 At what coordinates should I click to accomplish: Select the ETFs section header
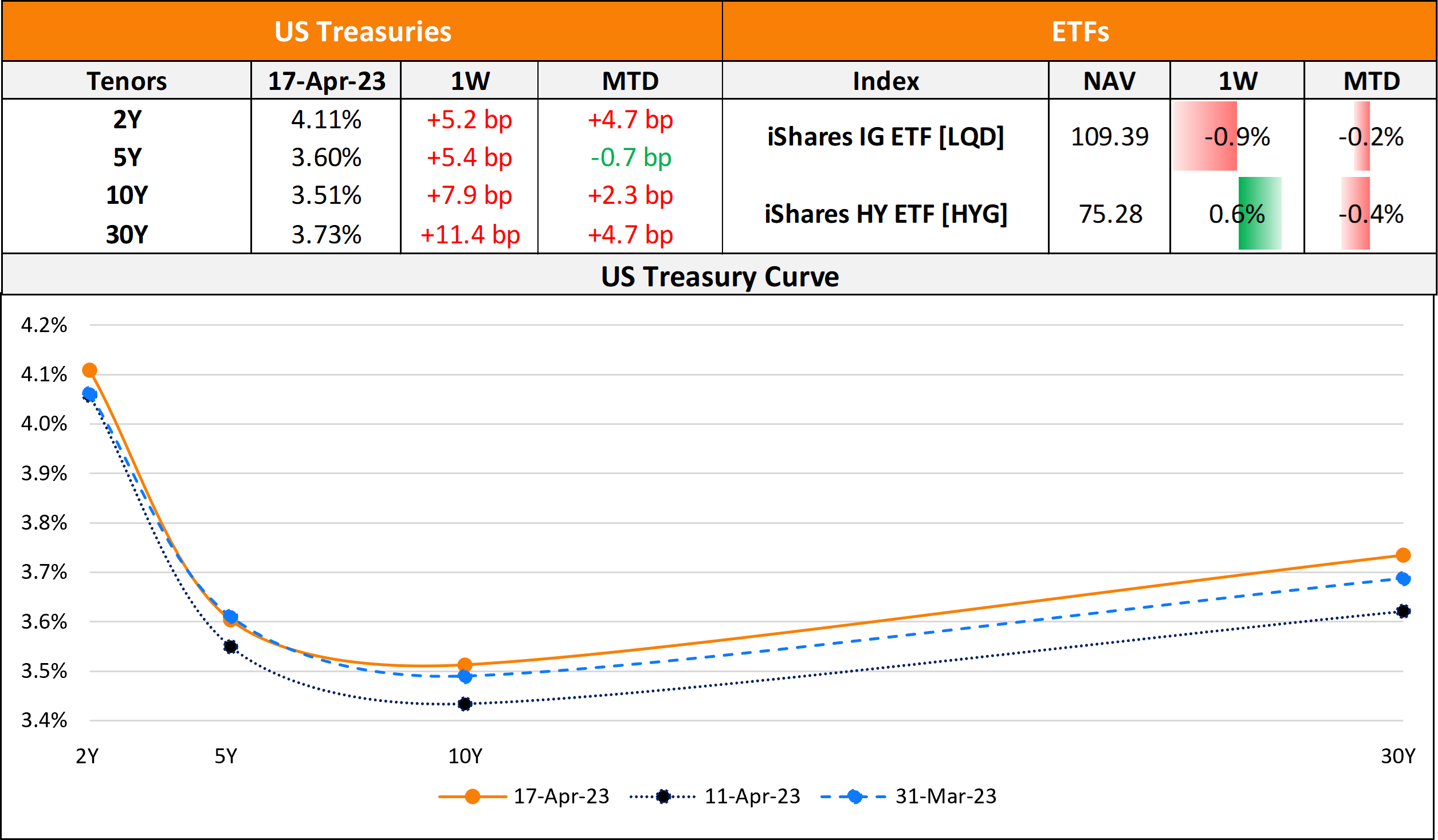click(1080, 31)
